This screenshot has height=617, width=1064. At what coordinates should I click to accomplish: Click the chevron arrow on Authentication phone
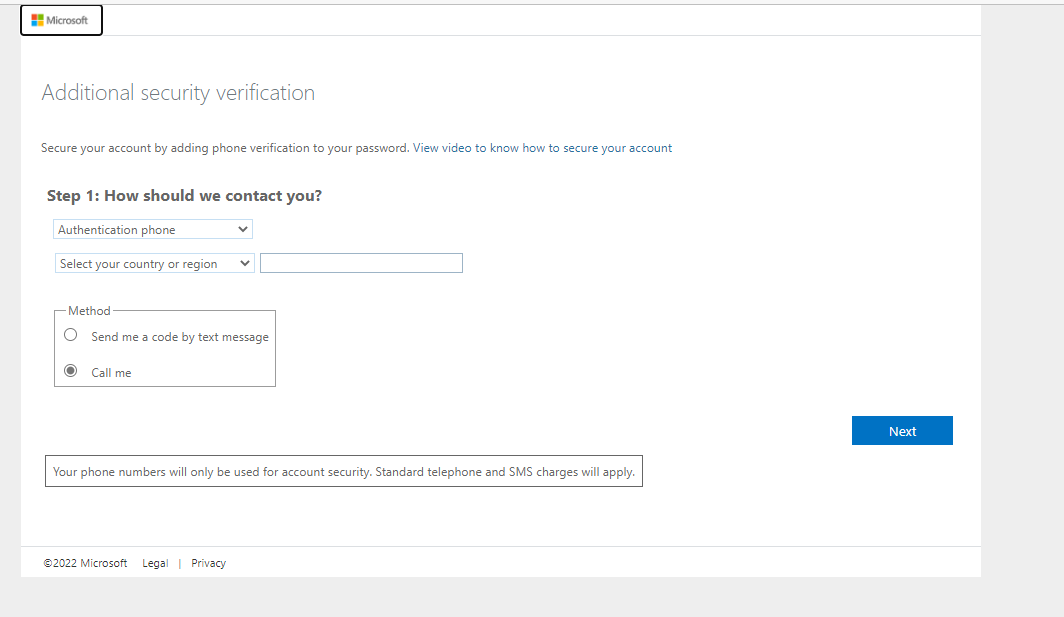(x=243, y=230)
